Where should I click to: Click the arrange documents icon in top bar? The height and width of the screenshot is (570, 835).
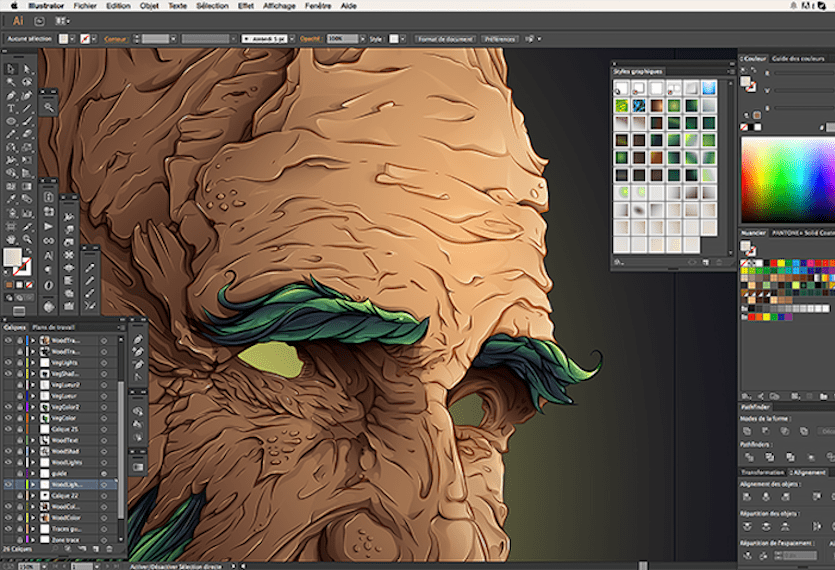tap(62, 21)
